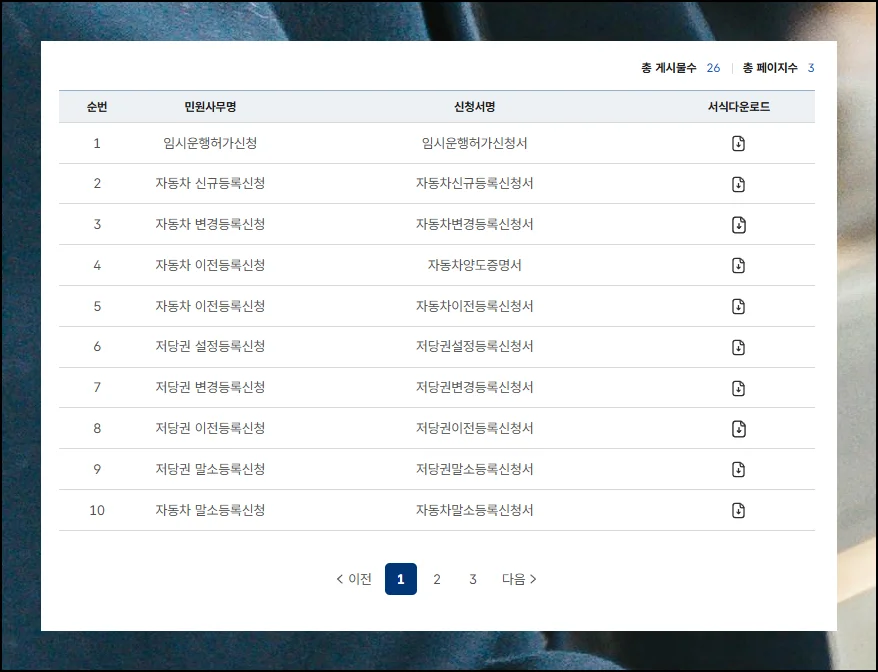The height and width of the screenshot is (672, 878).
Task: Click the 저당권 말소등록신청 service name cell
Action: pyautogui.click(x=210, y=469)
